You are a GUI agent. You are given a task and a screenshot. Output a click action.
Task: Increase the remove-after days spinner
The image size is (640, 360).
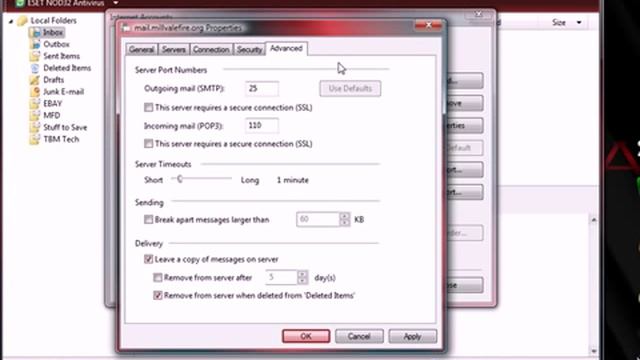302,274
